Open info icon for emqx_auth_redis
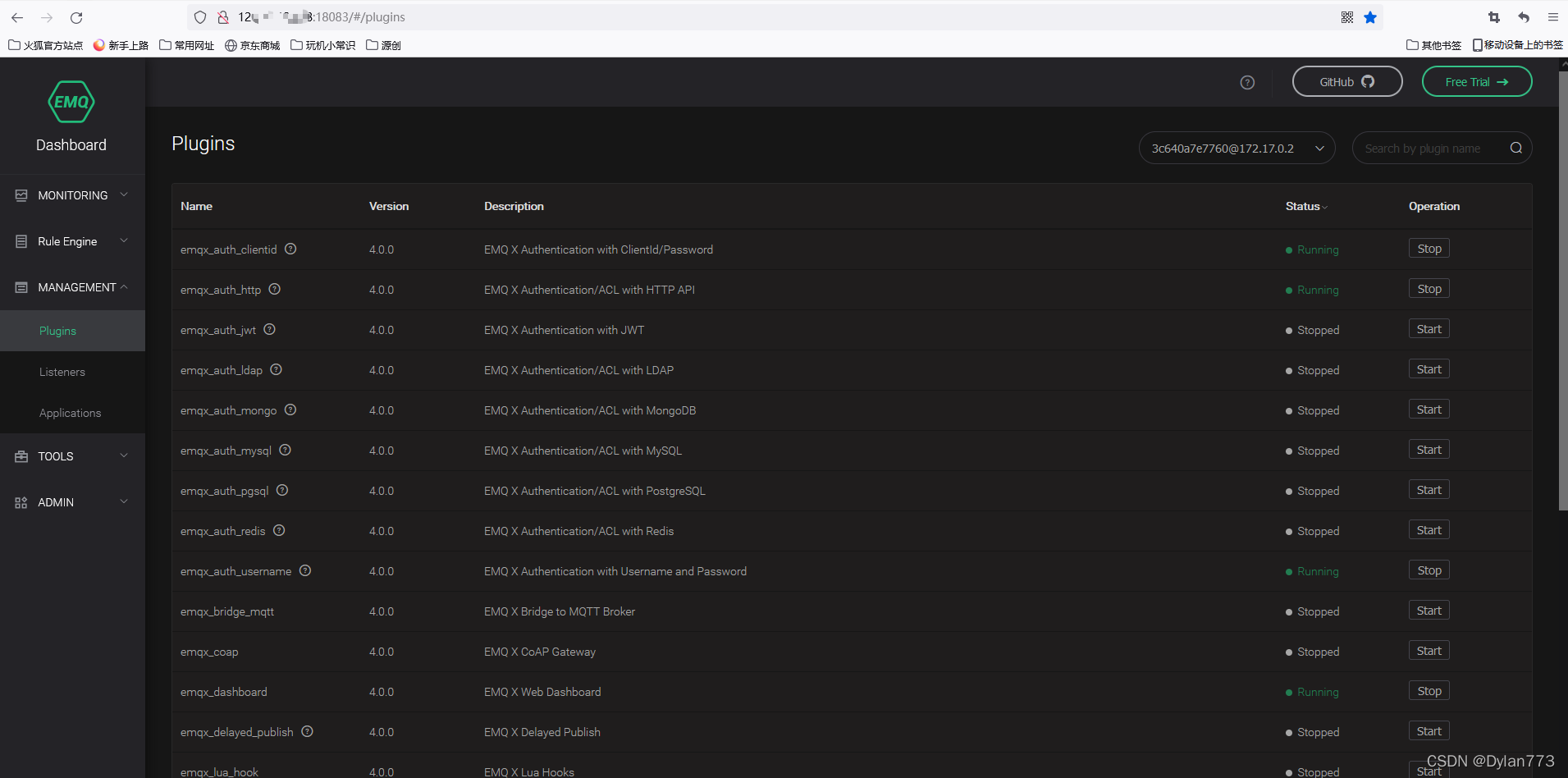 [x=279, y=530]
